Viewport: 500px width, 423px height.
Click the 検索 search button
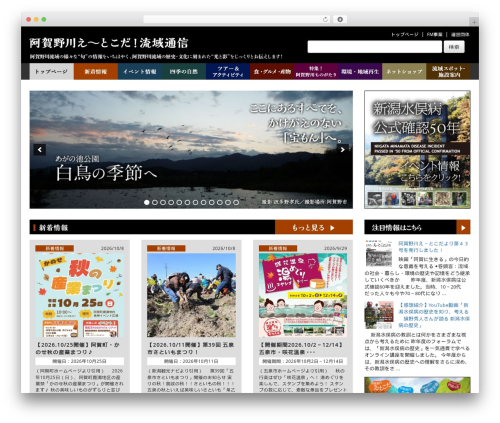[454, 47]
